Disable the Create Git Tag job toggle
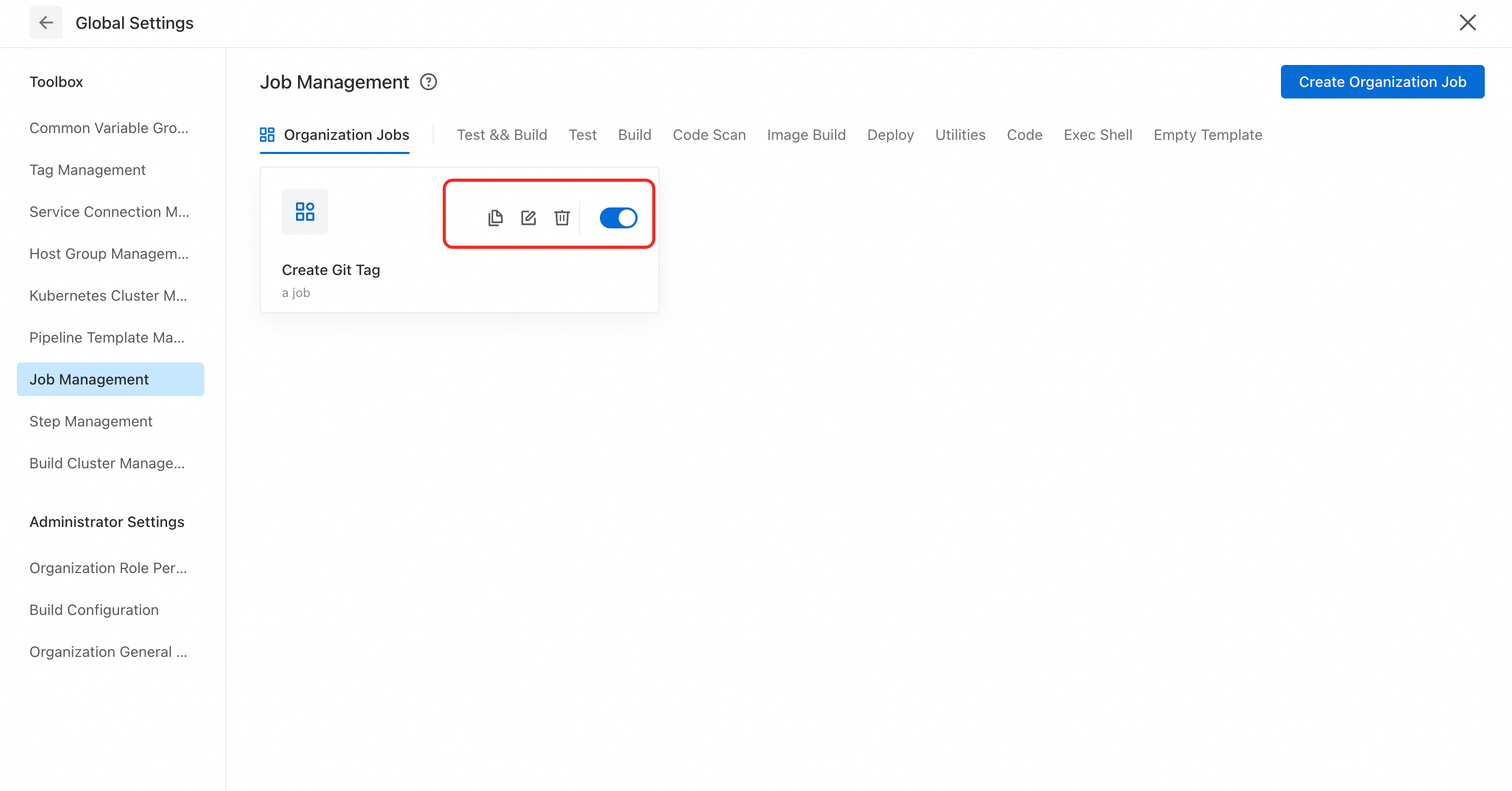Image resolution: width=1512 pixels, height=791 pixels. click(618, 218)
